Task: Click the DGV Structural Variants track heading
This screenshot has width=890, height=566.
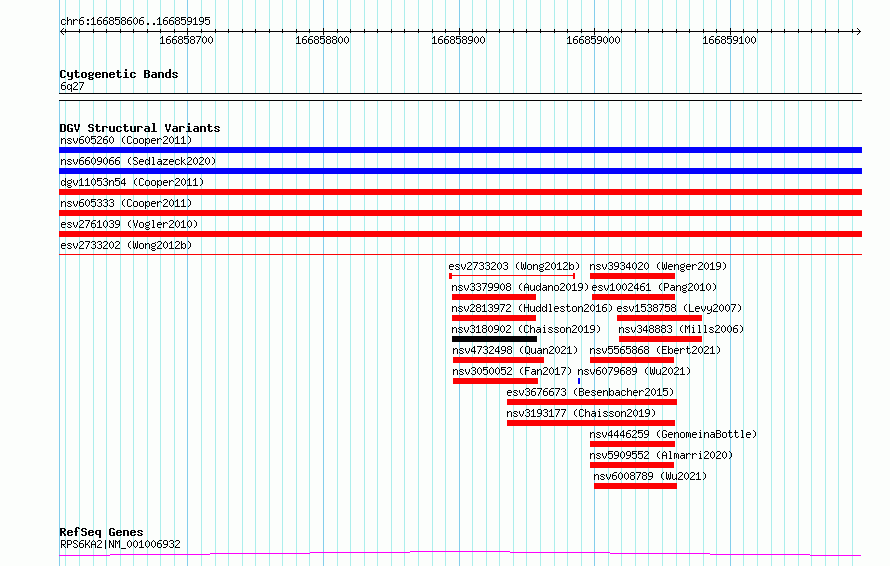Action: [x=140, y=128]
